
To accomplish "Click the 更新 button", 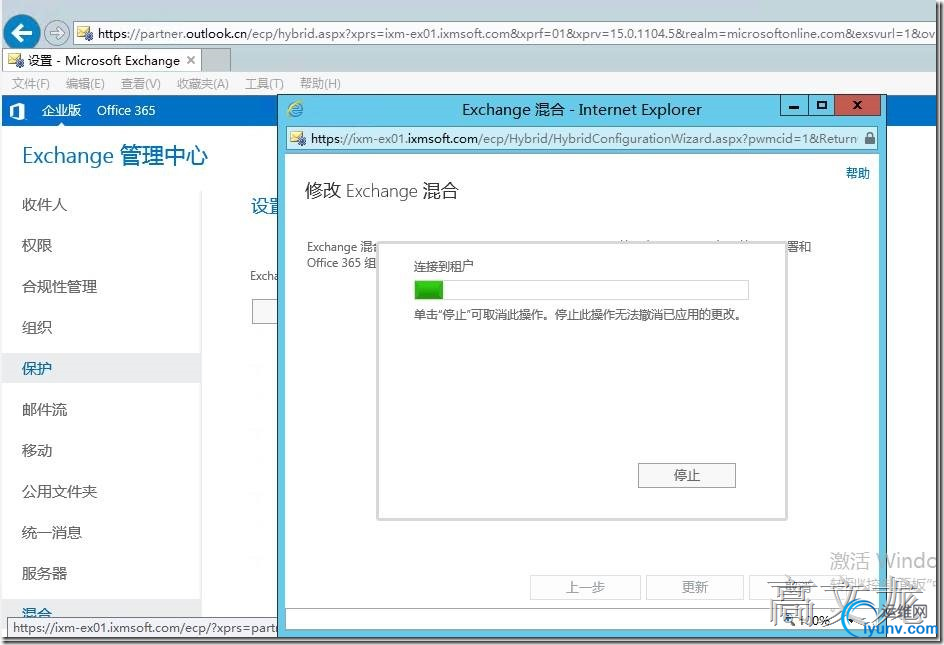I will (694, 587).
